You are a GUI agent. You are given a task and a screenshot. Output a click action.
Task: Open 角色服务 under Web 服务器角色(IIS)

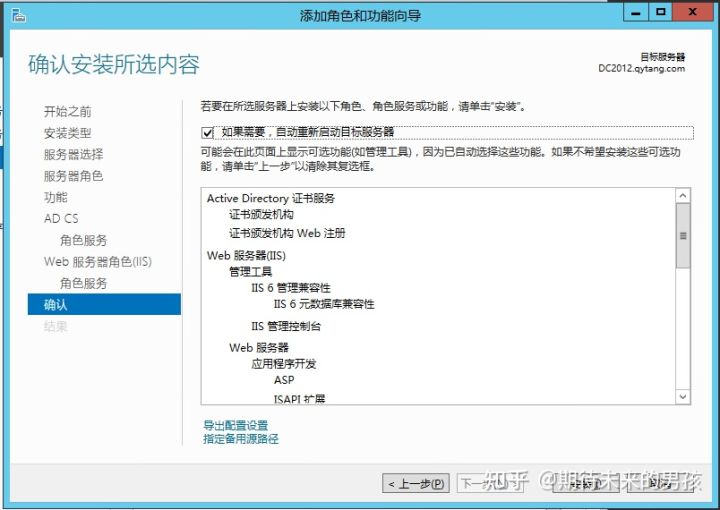pos(84,283)
